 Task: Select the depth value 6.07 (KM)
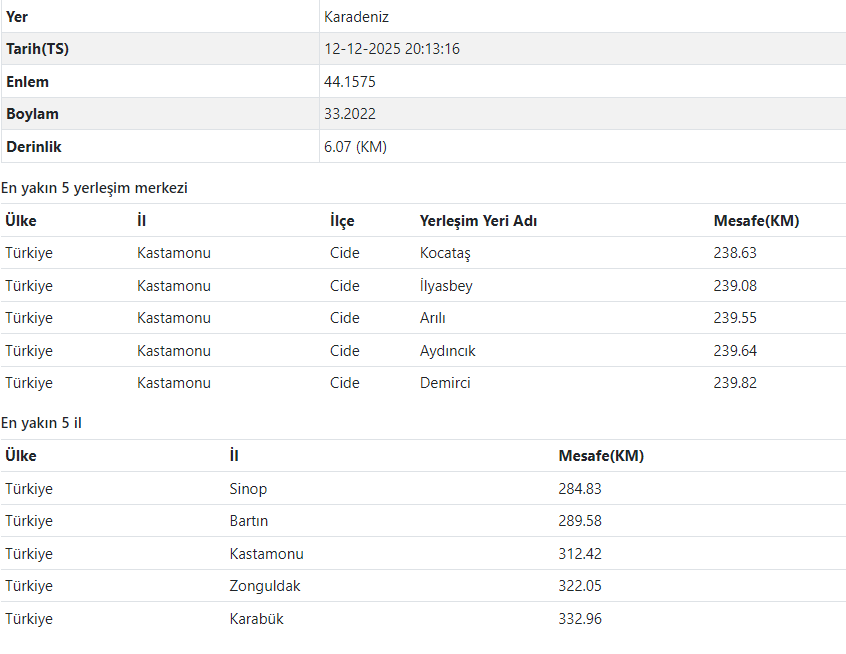[355, 147]
